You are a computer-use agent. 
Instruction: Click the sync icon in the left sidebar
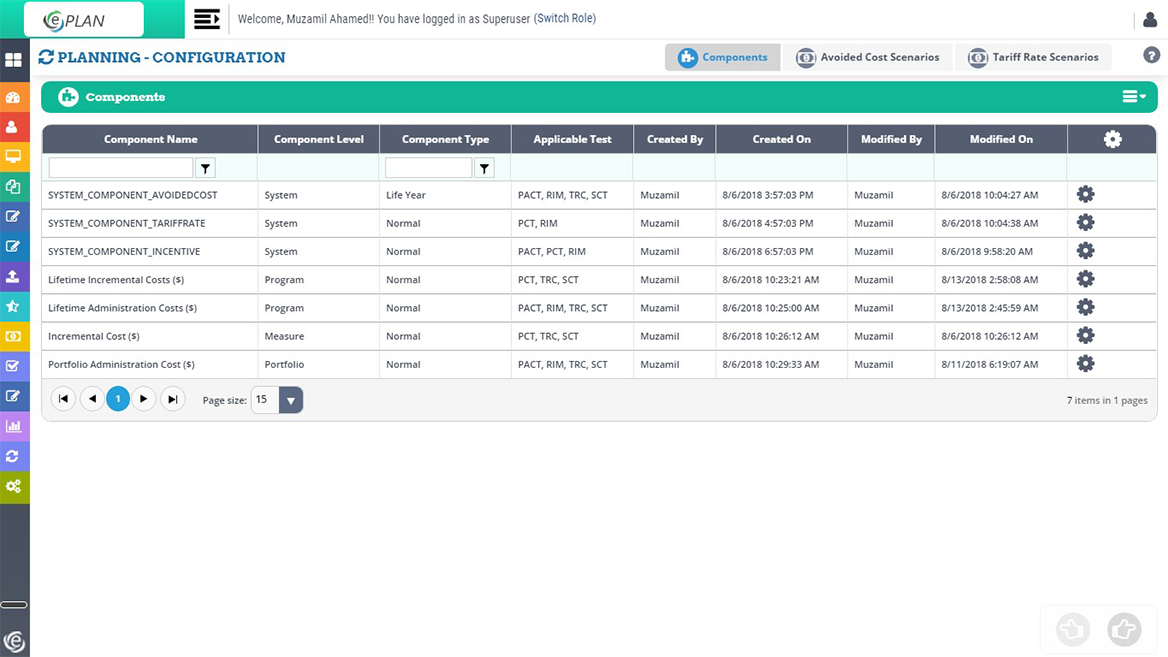[x=14, y=456]
